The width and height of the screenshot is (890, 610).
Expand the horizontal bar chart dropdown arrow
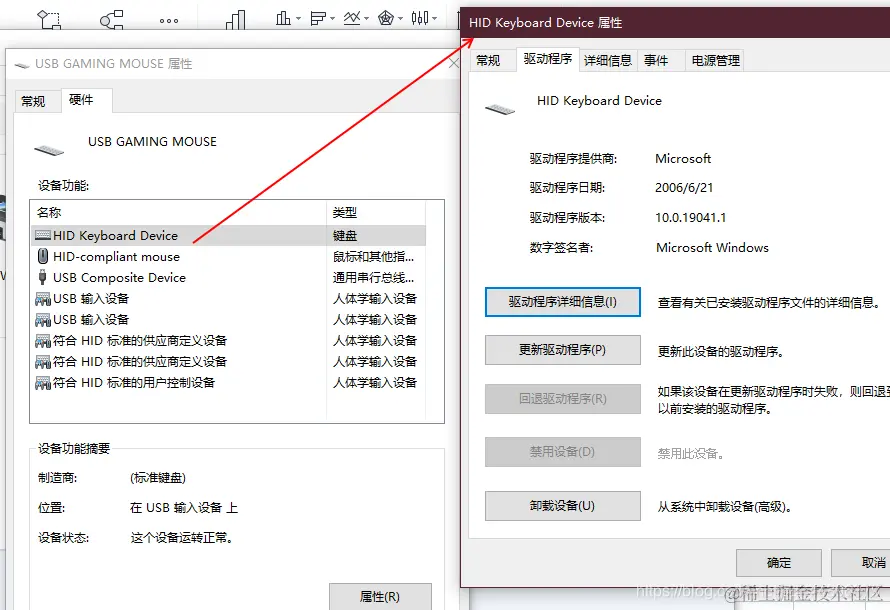click(x=333, y=19)
